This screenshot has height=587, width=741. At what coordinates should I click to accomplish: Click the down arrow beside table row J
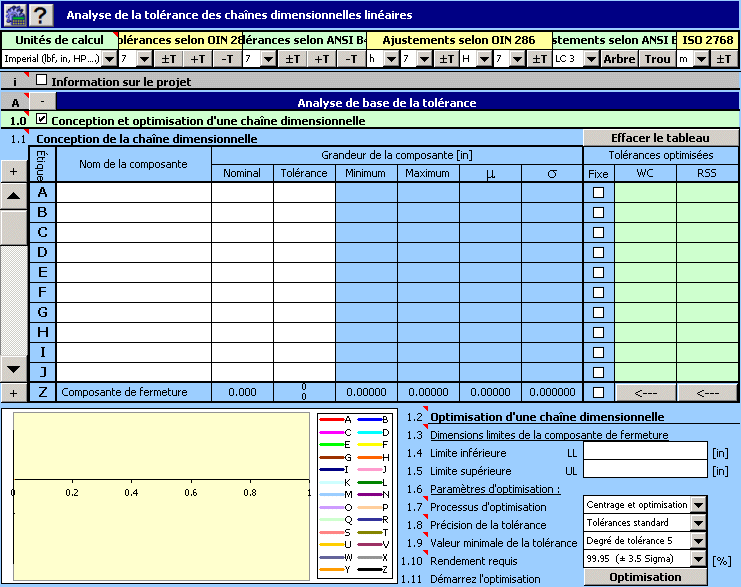click(x=14, y=369)
